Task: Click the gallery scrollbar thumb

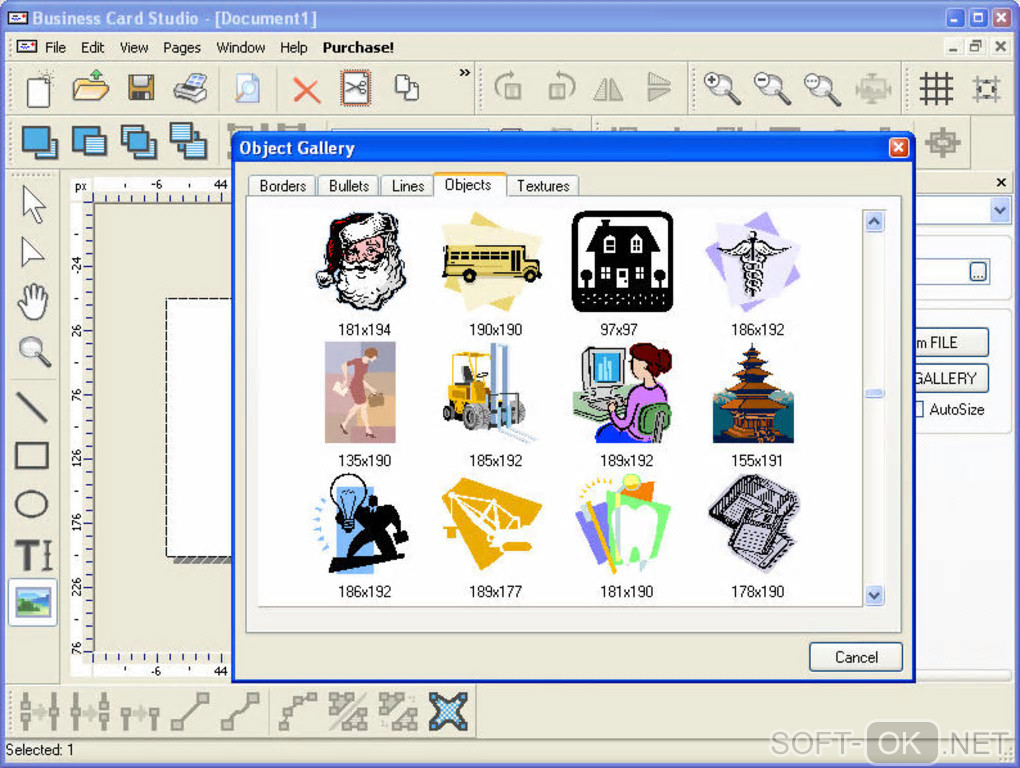Action: (x=874, y=393)
